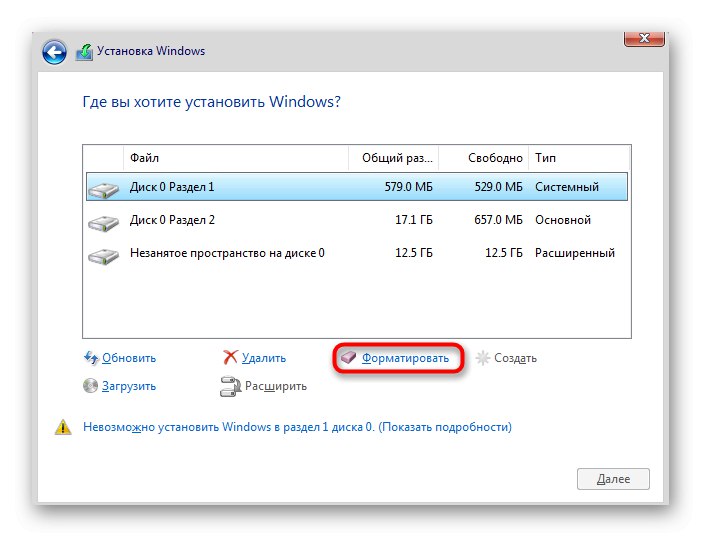Sort by the Файл column header

coord(236,158)
